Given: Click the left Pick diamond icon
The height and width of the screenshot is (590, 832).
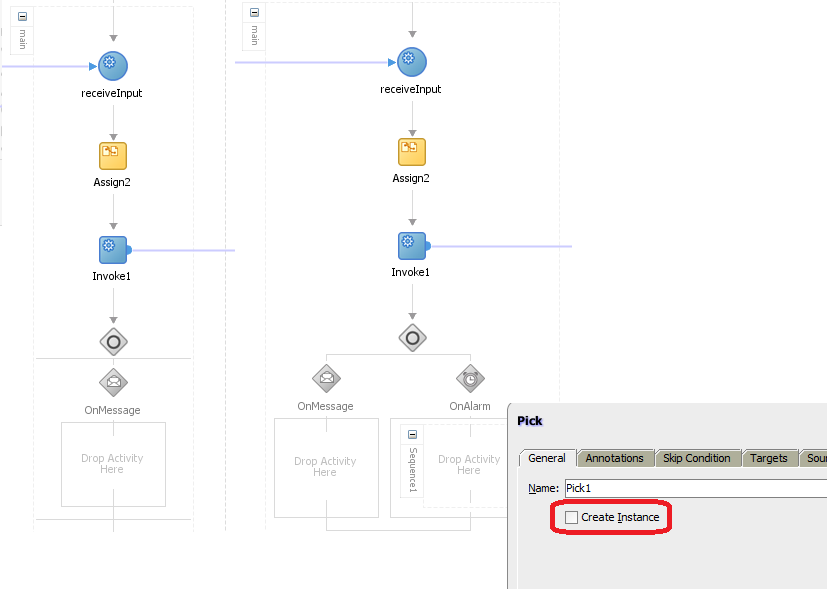Looking at the screenshot, I should [114, 342].
